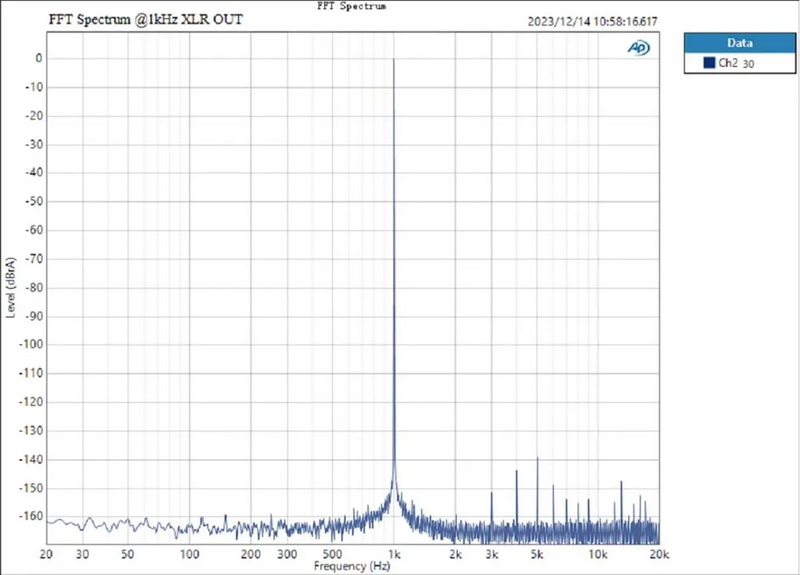The height and width of the screenshot is (575, 800).
Task: Click the graph title FFT Spectrum @1kHz XLR OUT
Action: (x=145, y=20)
